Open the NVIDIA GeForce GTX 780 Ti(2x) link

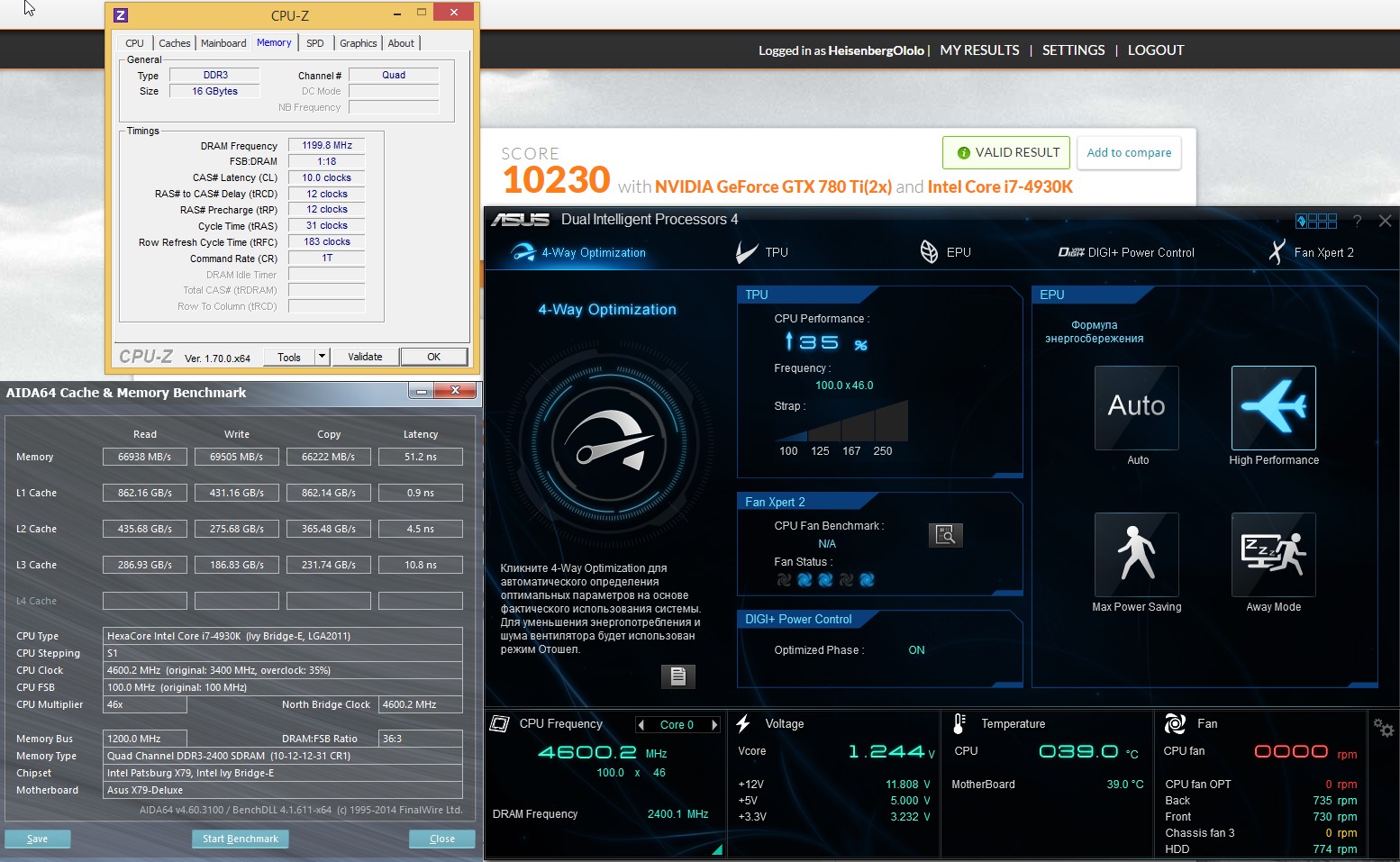pos(773,187)
